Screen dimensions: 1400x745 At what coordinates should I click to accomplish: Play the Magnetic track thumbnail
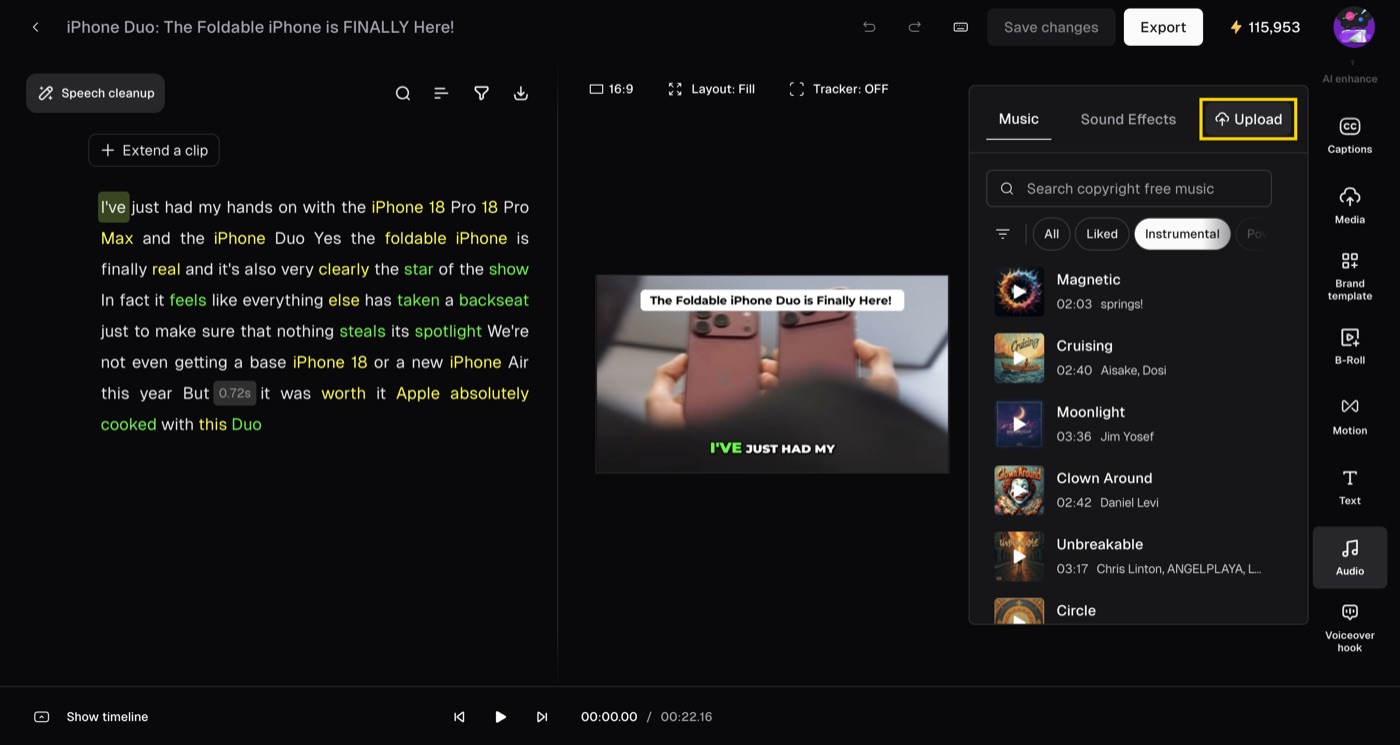point(1019,291)
